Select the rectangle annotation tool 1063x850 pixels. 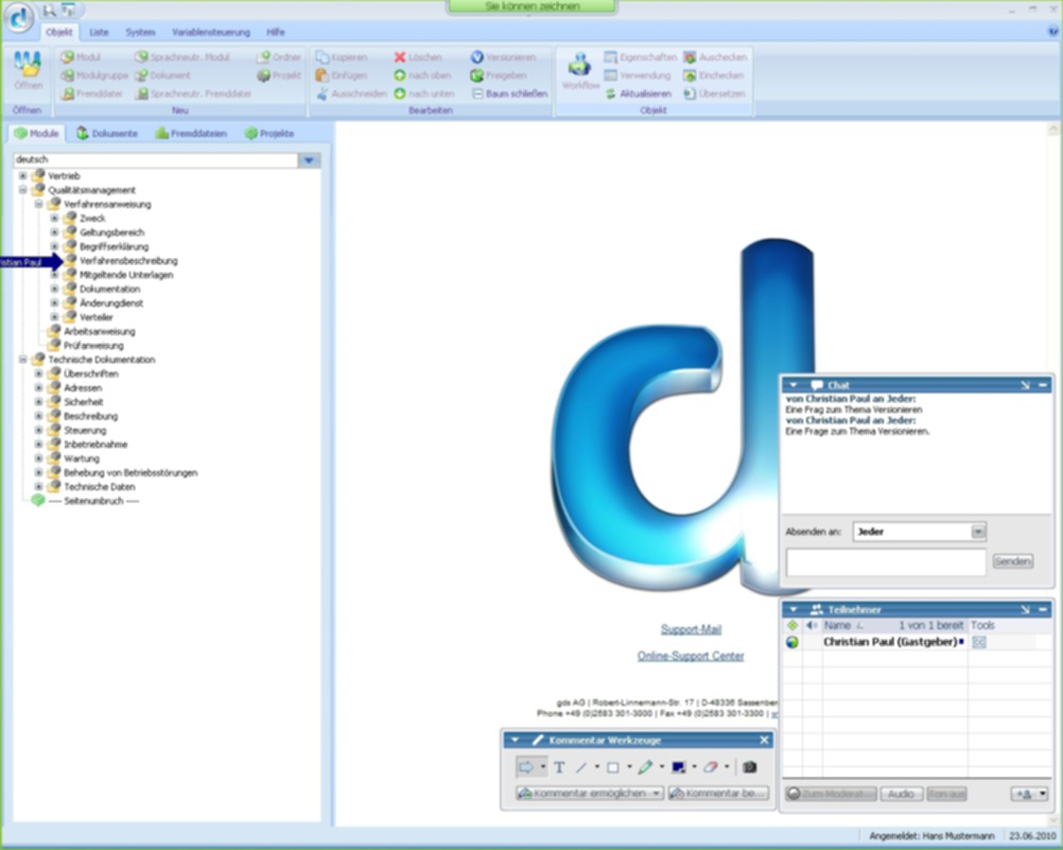click(613, 767)
